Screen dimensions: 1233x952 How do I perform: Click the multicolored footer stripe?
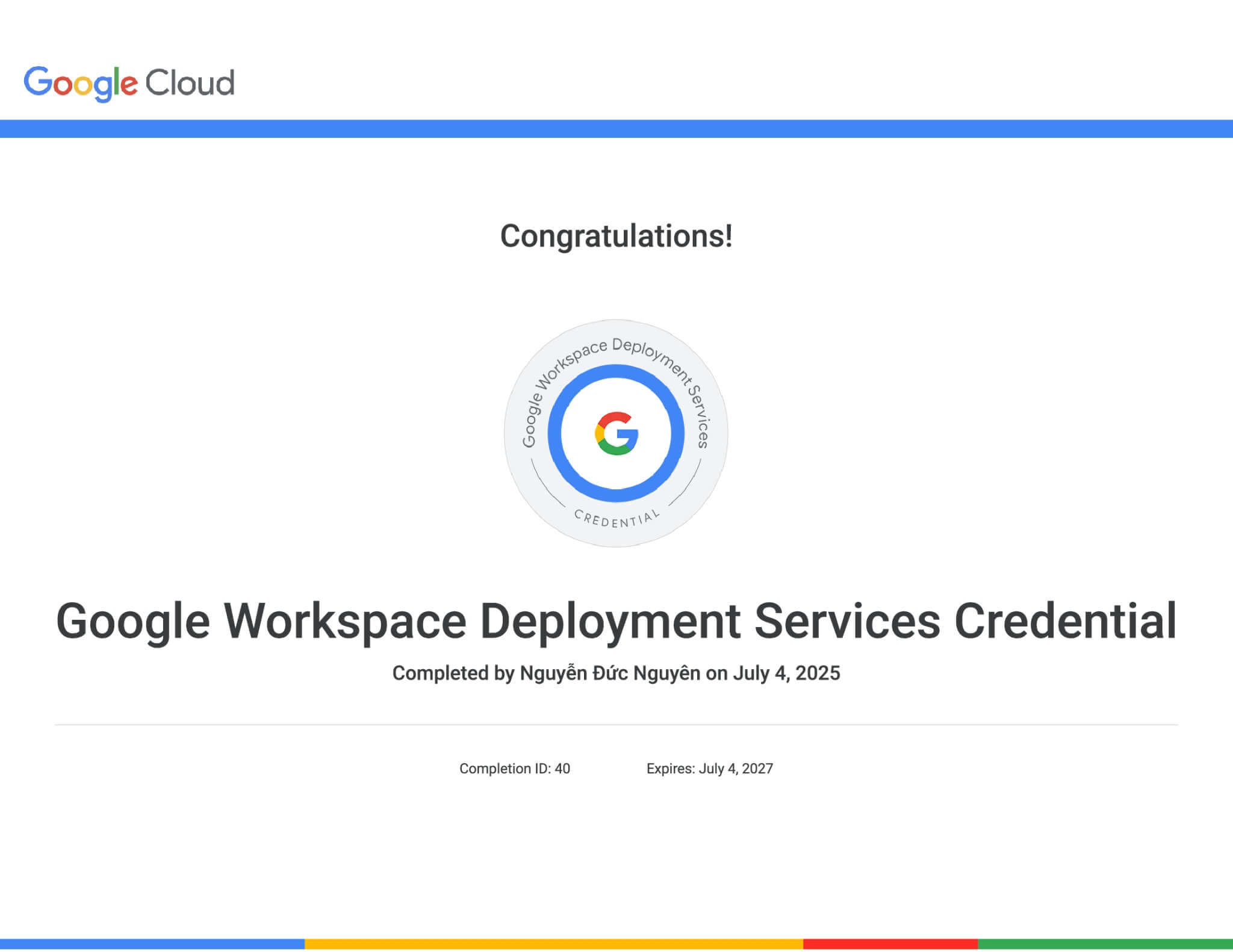[616, 945]
